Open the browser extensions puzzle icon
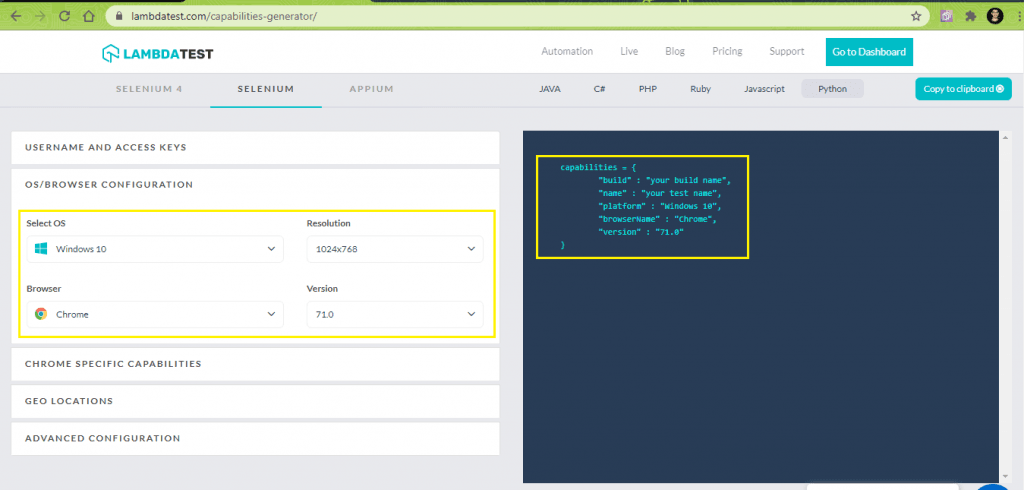Viewport: 1024px width, 490px height. coord(969,16)
